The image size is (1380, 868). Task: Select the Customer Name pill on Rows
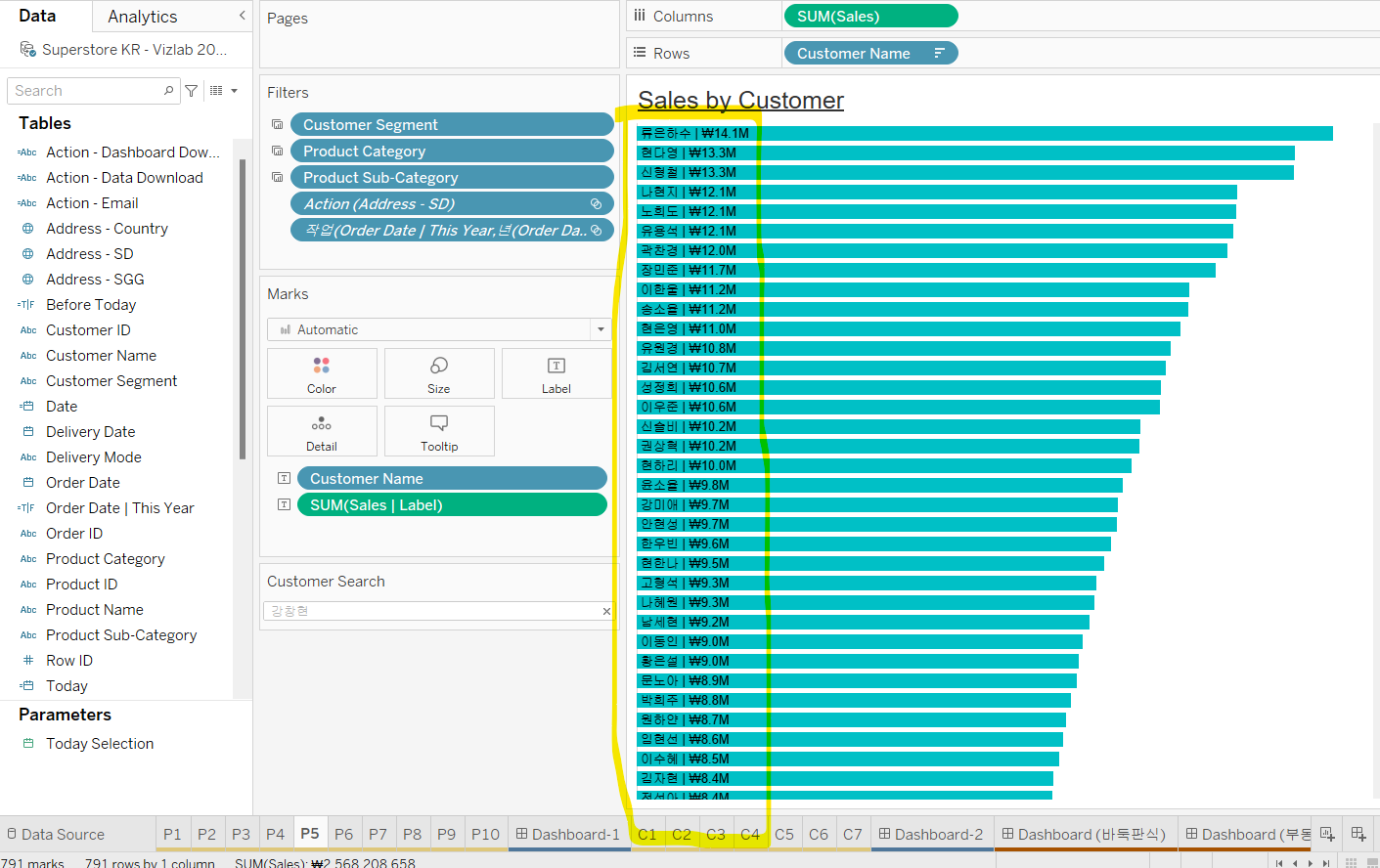870,53
